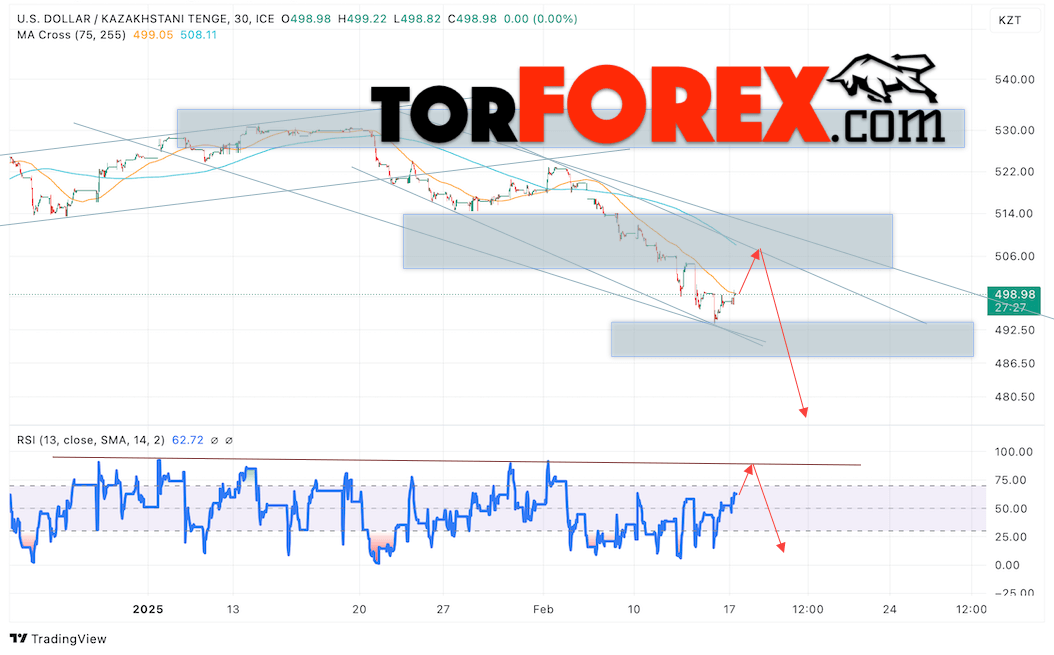The height and width of the screenshot is (655, 1054).
Task: Click the low value L498.82
Action: pyautogui.click(x=416, y=19)
